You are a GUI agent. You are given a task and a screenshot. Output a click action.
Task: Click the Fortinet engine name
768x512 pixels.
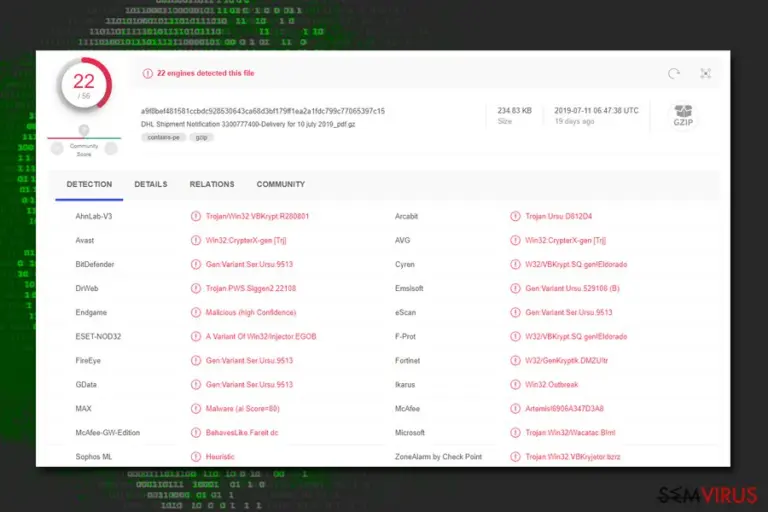tap(407, 360)
